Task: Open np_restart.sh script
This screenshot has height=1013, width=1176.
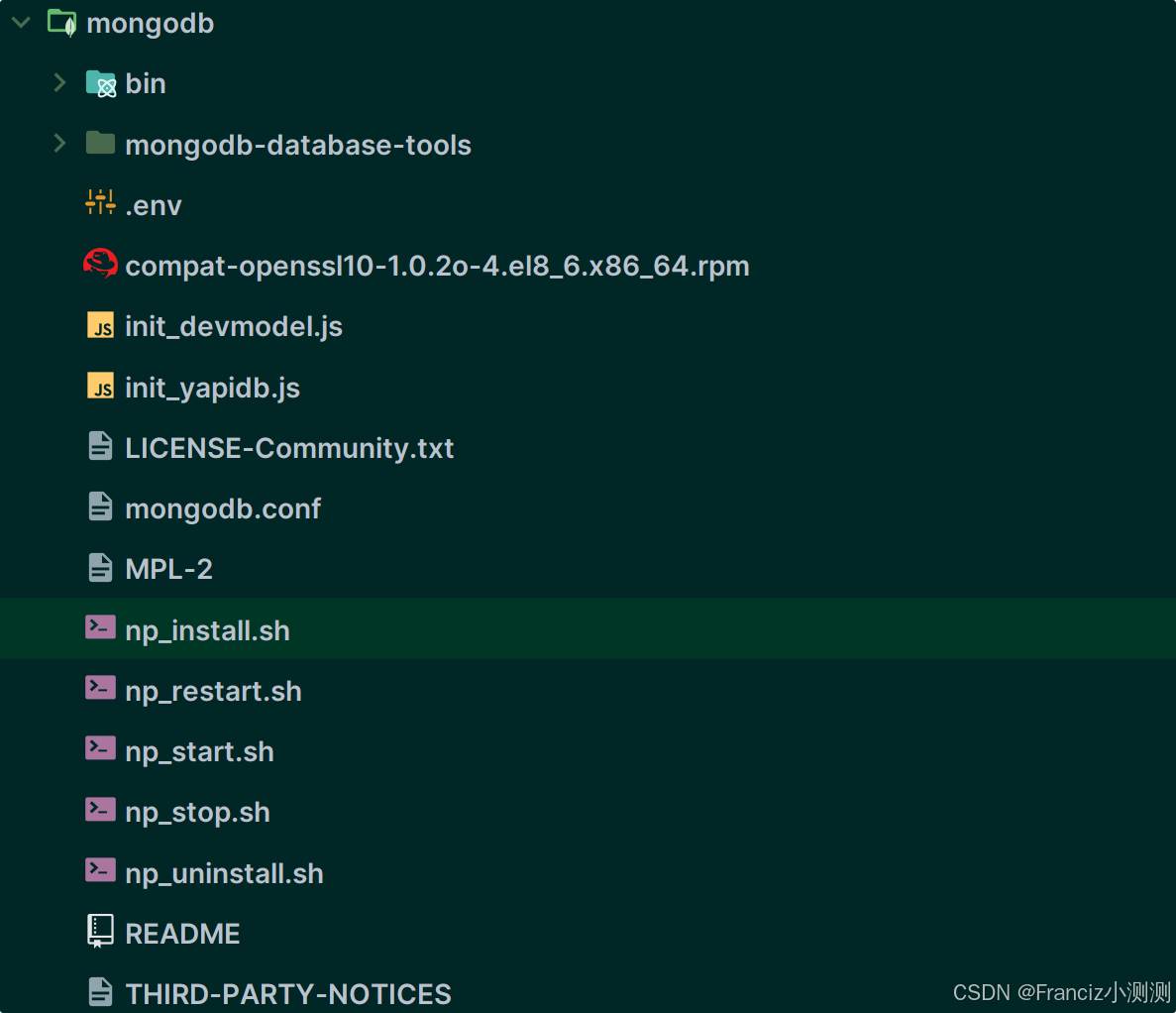Action: pos(213,691)
